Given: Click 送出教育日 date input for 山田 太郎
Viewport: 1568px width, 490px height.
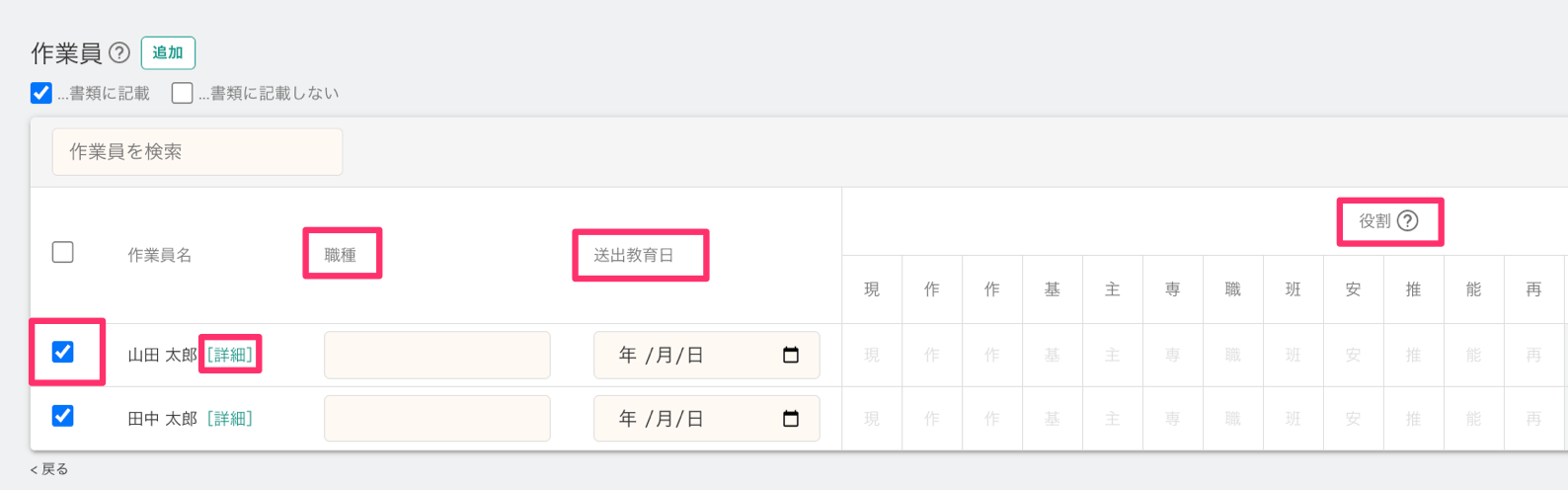Looking at the screenshot, I should tap(707, 356).
